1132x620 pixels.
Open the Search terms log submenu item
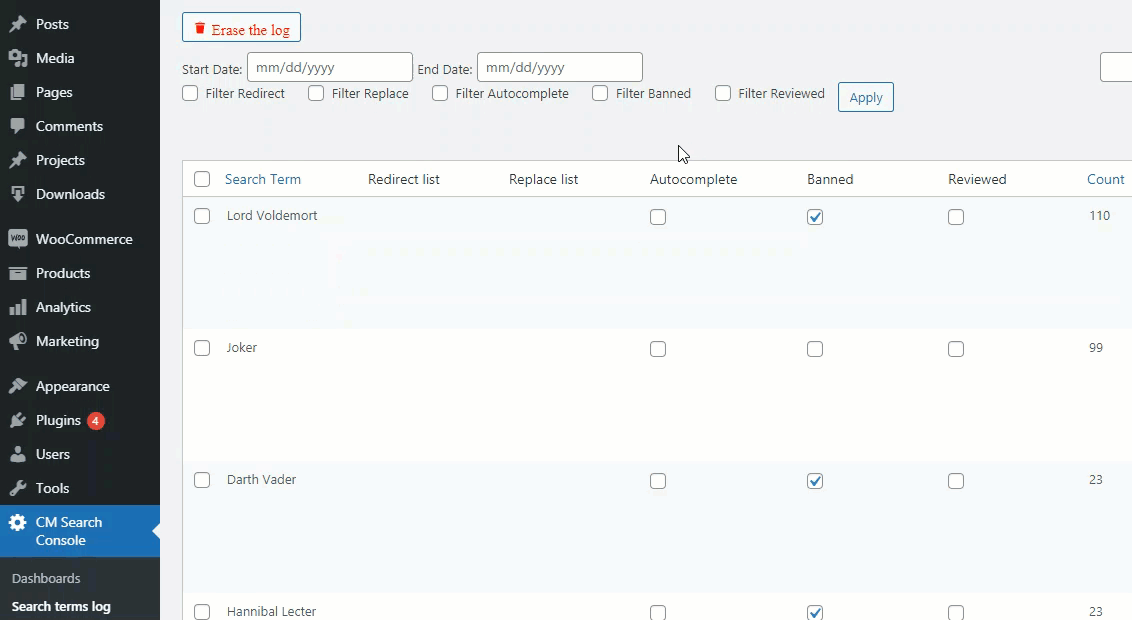coord(61,606)
